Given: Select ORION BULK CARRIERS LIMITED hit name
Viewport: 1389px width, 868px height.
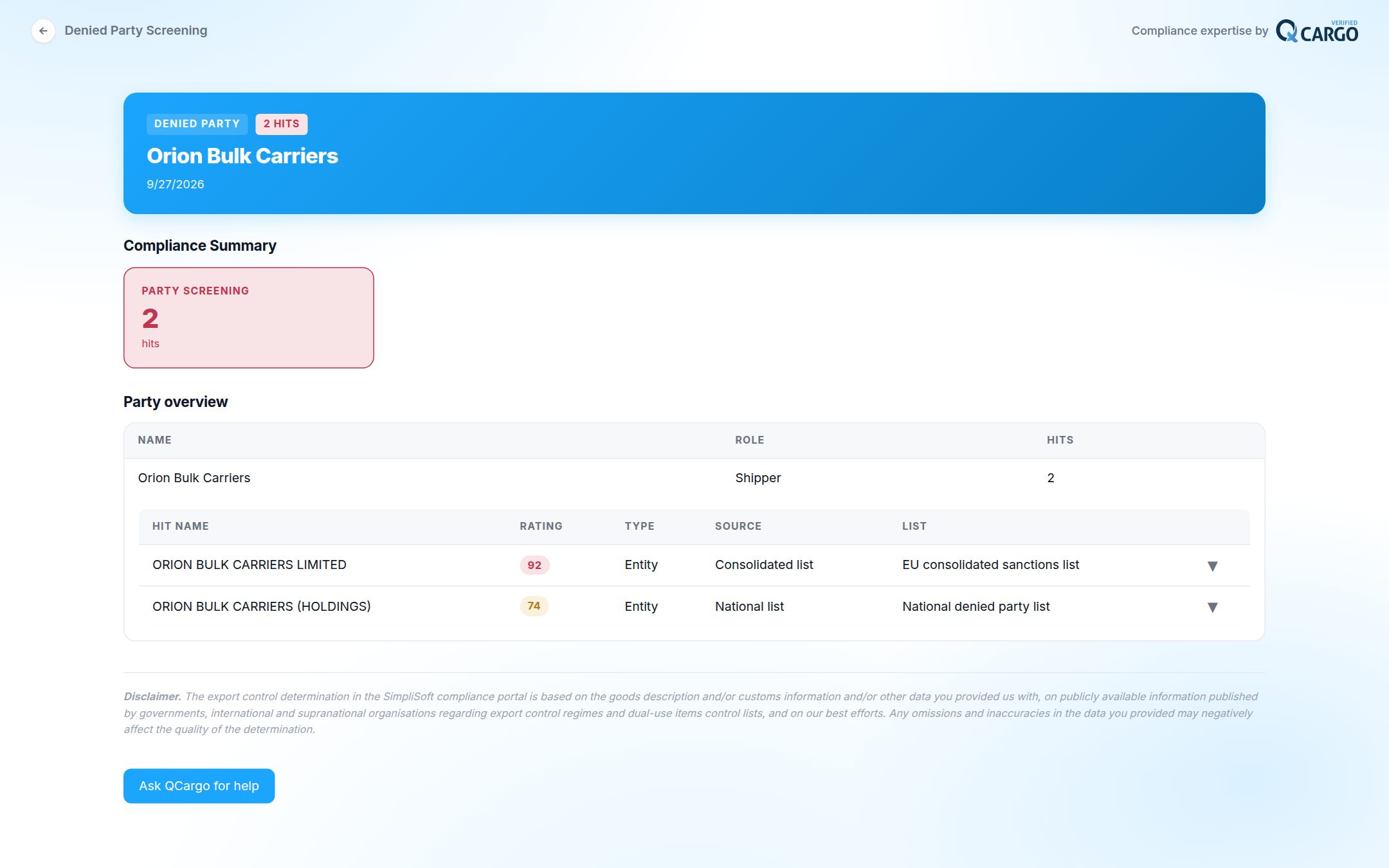Looking at the screenshot, I should click(x=250, y=565).
